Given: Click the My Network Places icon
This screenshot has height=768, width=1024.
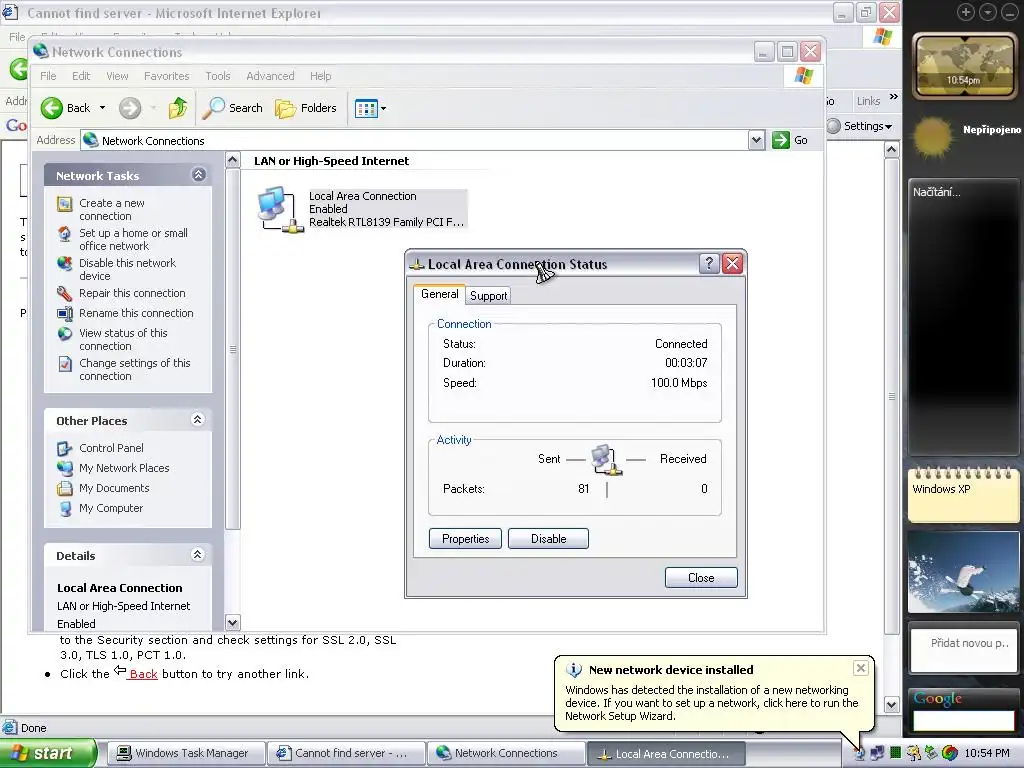Looking at the screenshot, I should pos(65,468).
